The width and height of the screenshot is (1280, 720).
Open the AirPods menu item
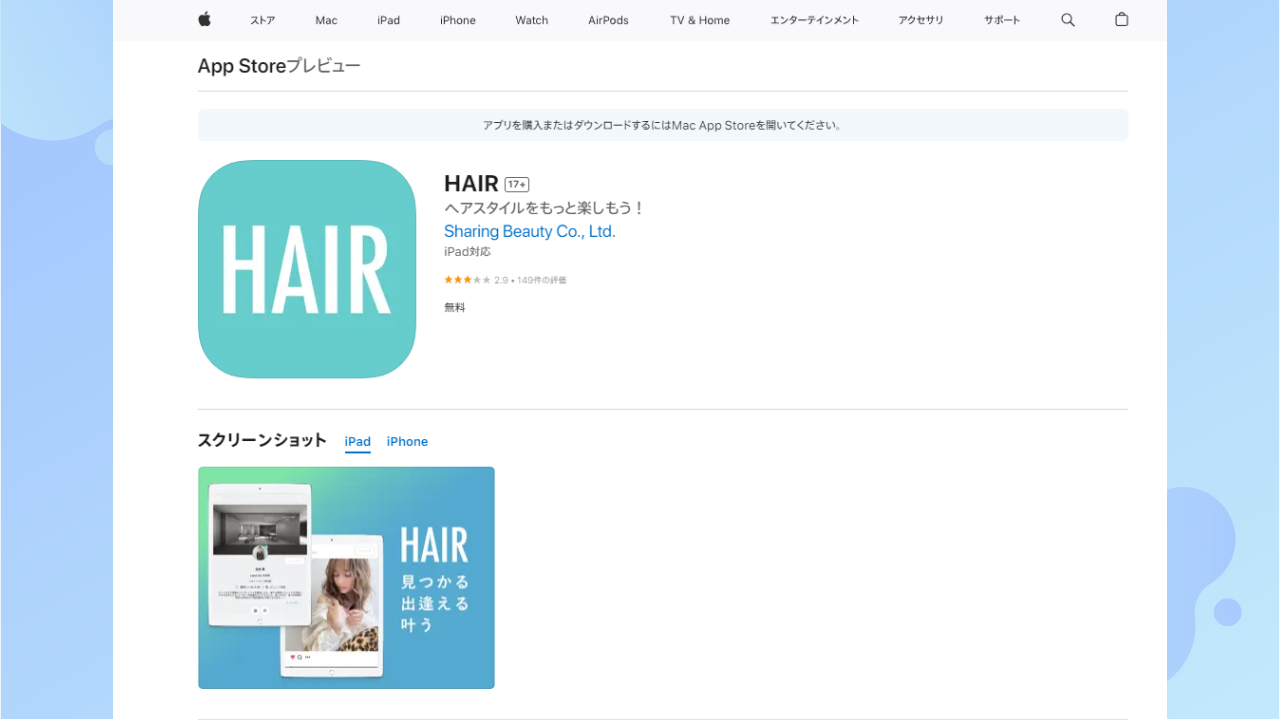tap(608, 20)
